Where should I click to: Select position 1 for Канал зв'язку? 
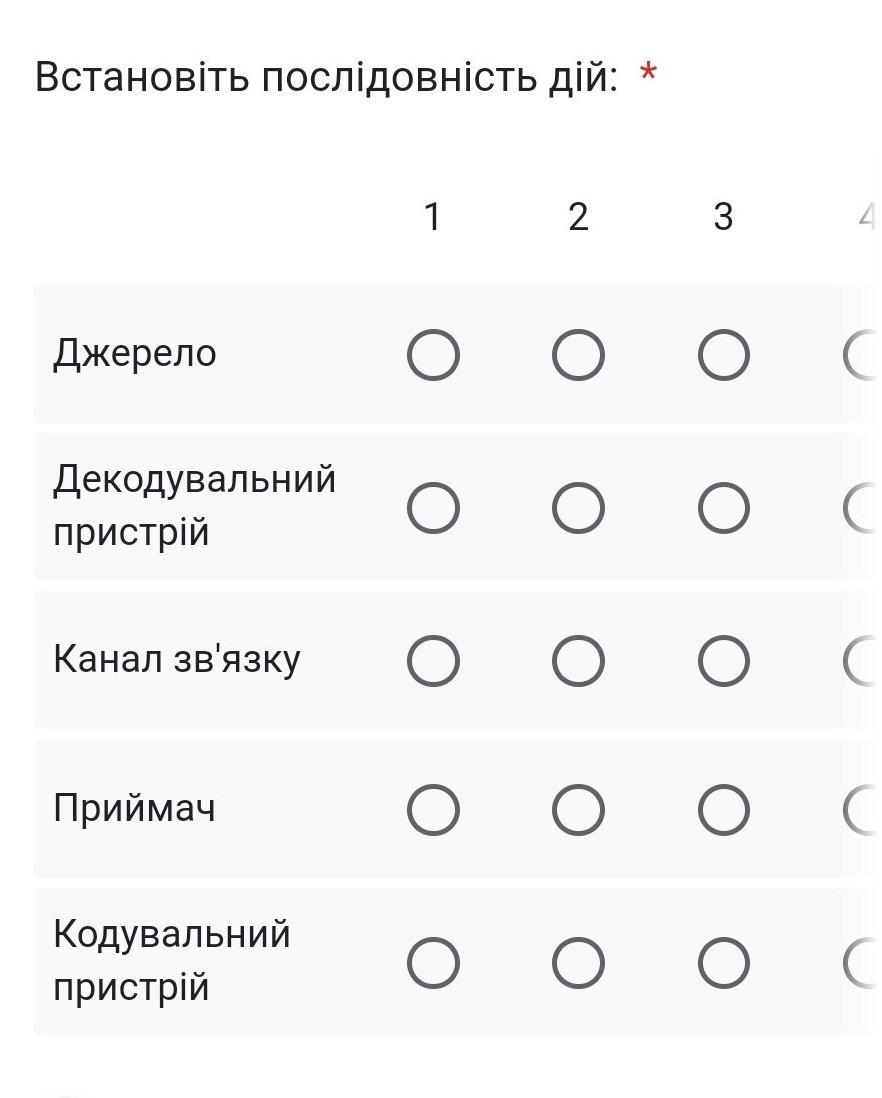pyautogui.click(x=433, y=661)
